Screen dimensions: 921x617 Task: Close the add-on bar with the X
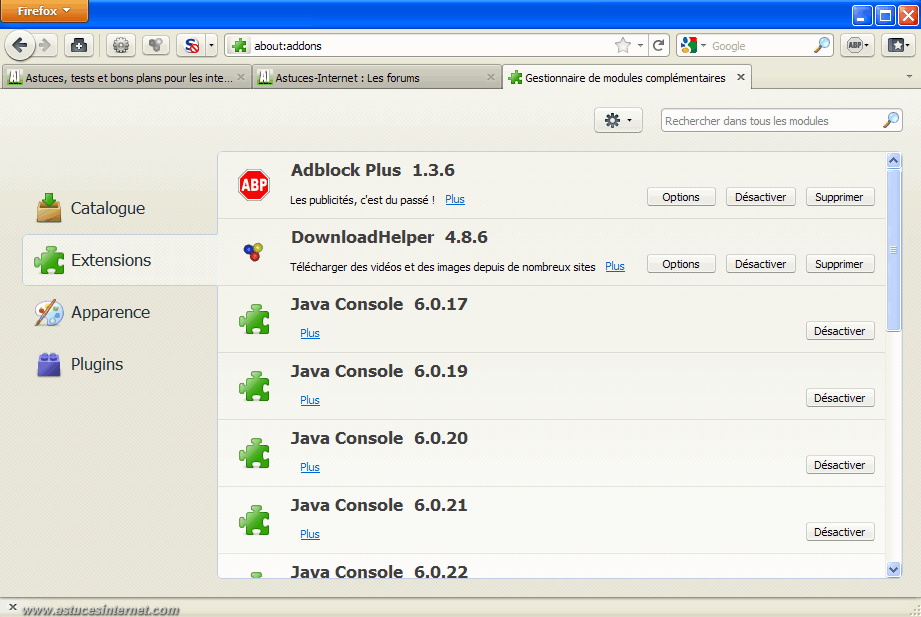point(12,607)
